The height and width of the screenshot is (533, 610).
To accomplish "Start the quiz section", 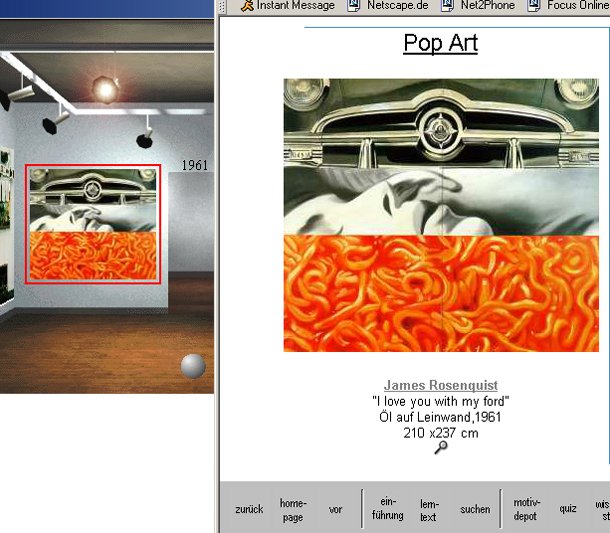I will click(568, 509).
